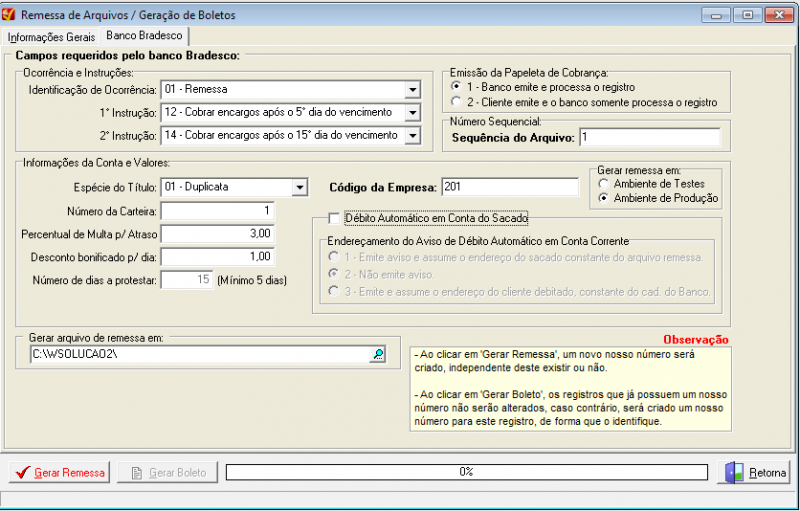Click the remessa path field C:\WSOLUCAO2\

click(x=200, y=354)
